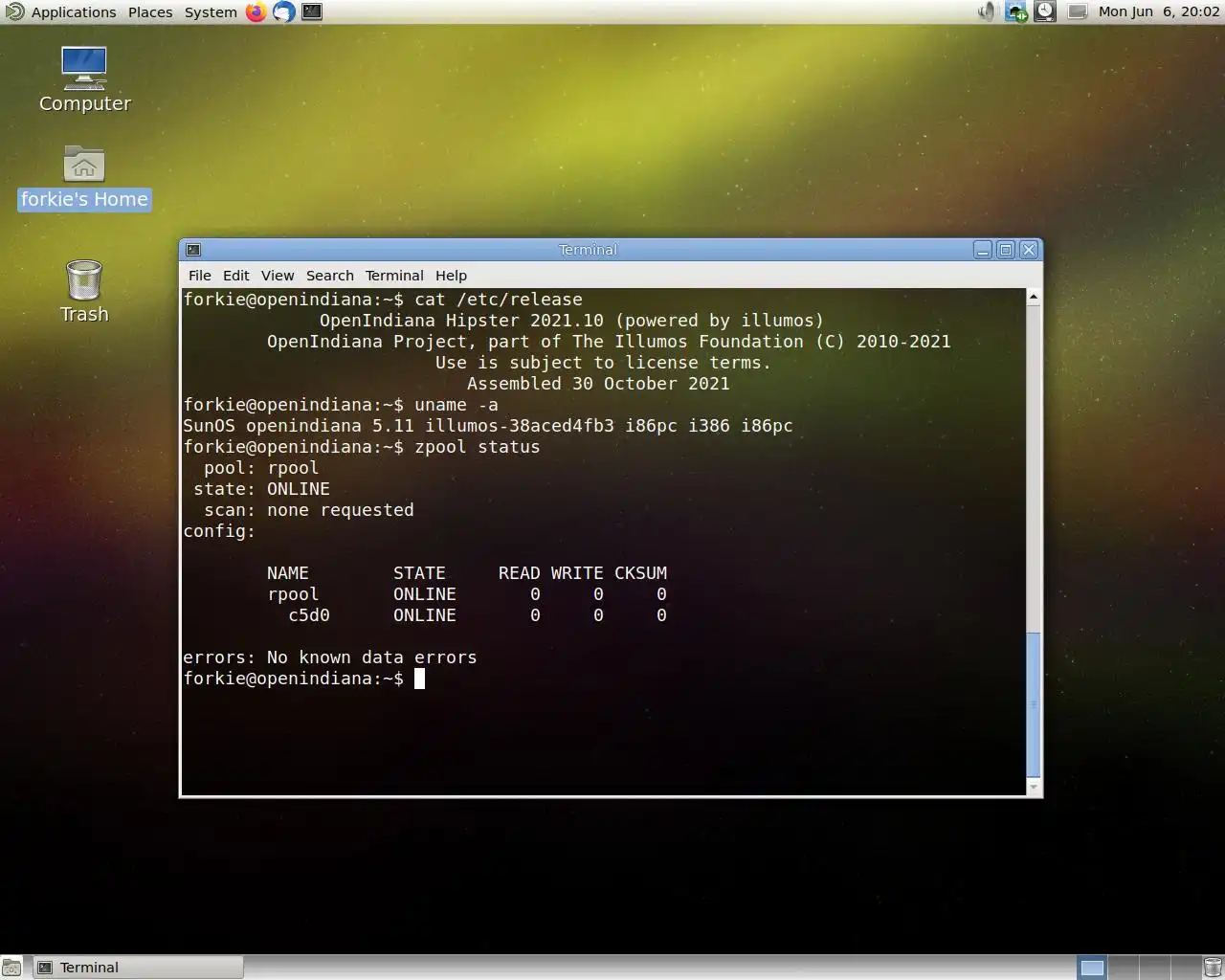Open the Terminal File menu
The width and height of the screenshot is (1225, 980).
pyautogui.click(x=199, y=276)
